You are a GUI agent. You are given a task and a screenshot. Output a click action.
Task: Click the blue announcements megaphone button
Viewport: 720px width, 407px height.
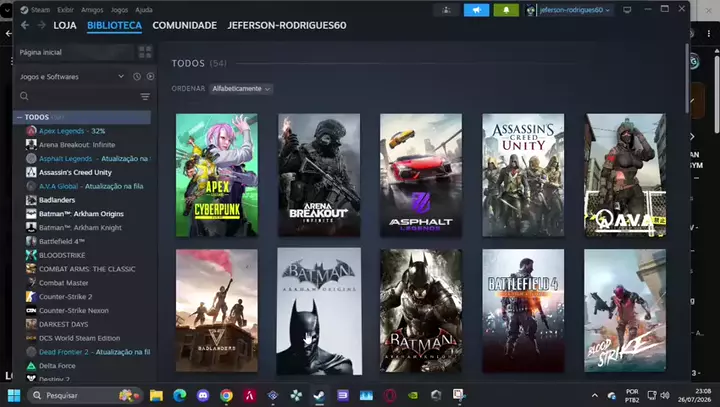click(x=476, y=10)
